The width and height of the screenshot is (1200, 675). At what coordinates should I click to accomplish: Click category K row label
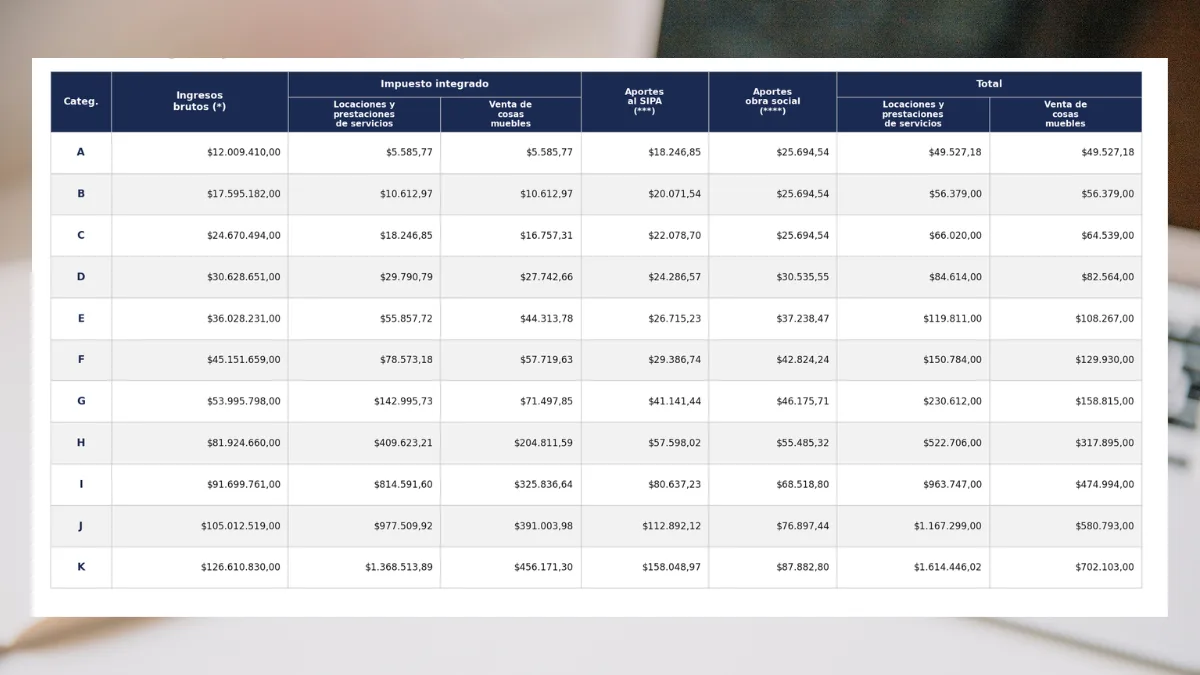point(81,567)
